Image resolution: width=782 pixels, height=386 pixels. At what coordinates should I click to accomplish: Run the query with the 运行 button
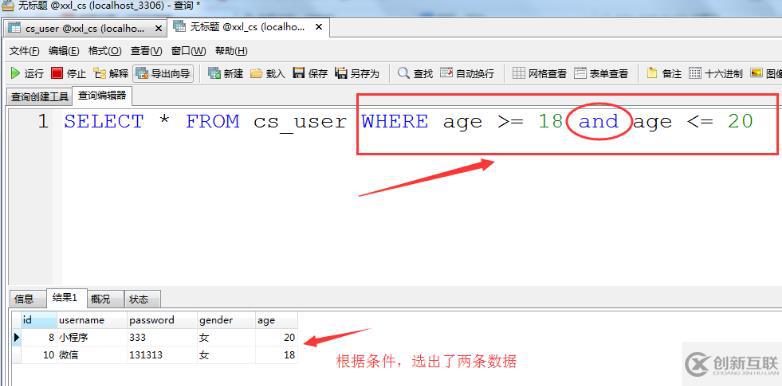click(x=27, y=73)
